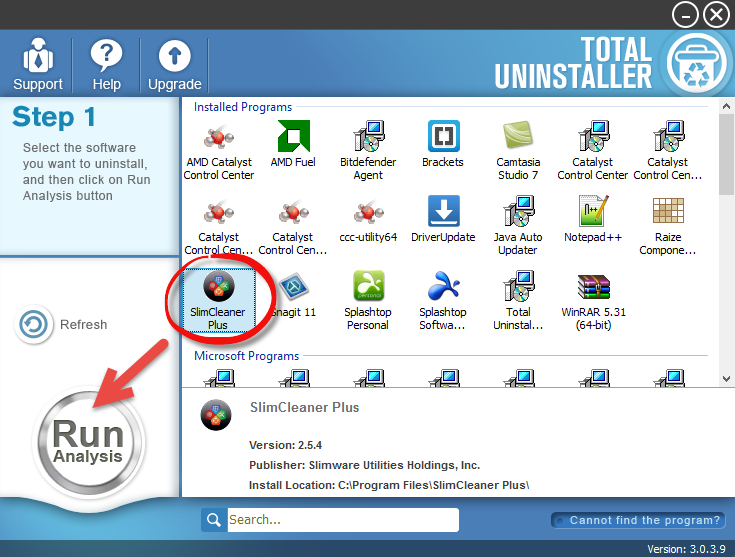Select Java Auto Updater
Viewport: 735px width, 557px height.
tap(518, 225)
